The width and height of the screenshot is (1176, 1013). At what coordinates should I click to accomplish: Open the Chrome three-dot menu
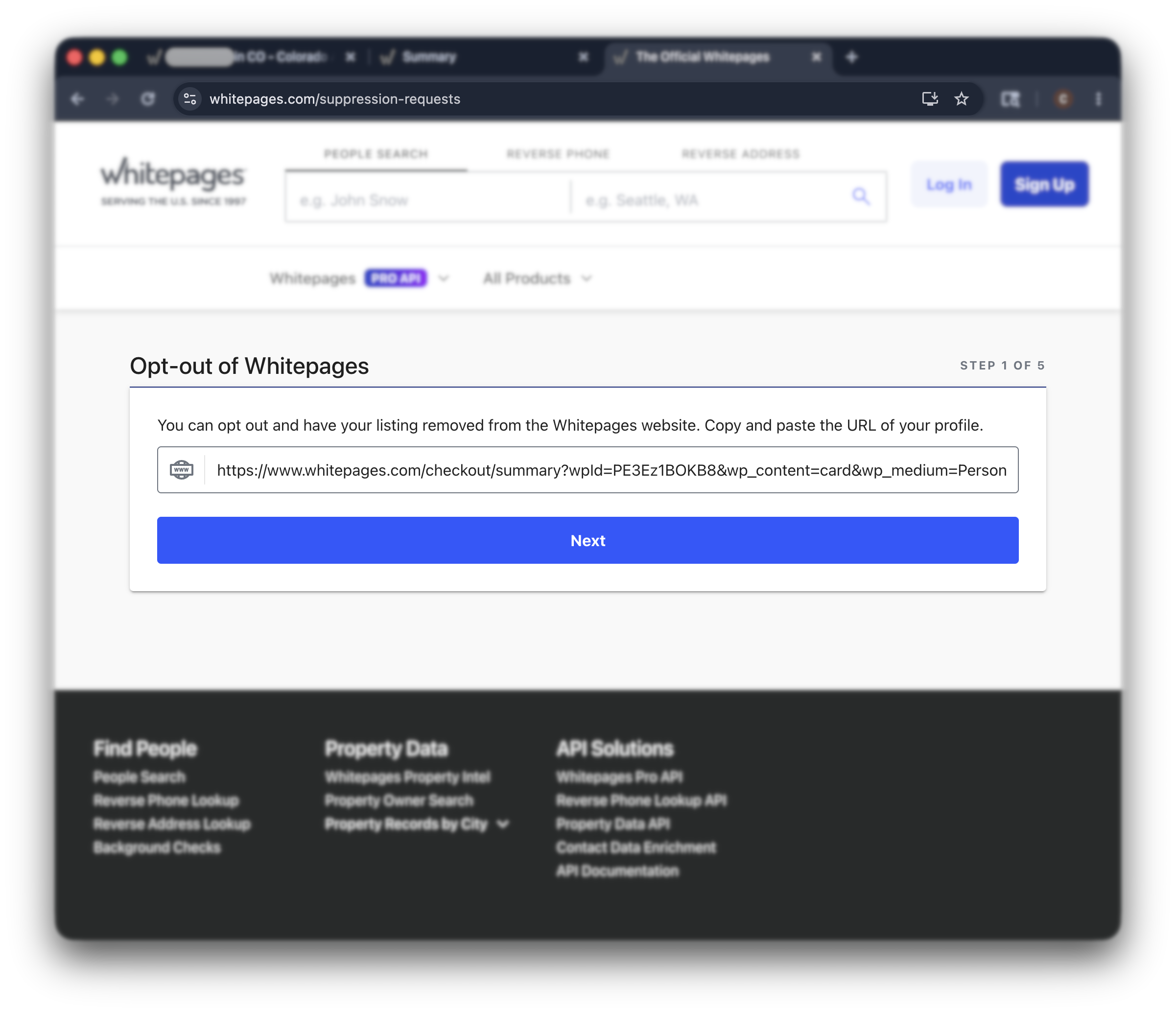(x=1098, y=99)
